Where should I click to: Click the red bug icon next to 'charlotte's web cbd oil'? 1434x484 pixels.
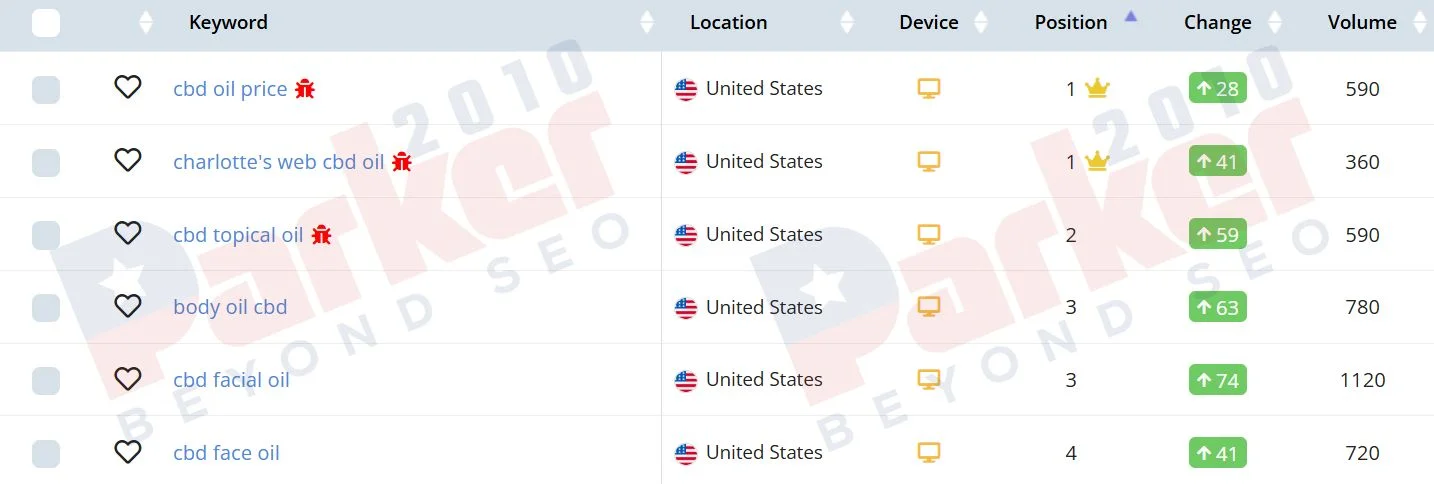(402, 162)
